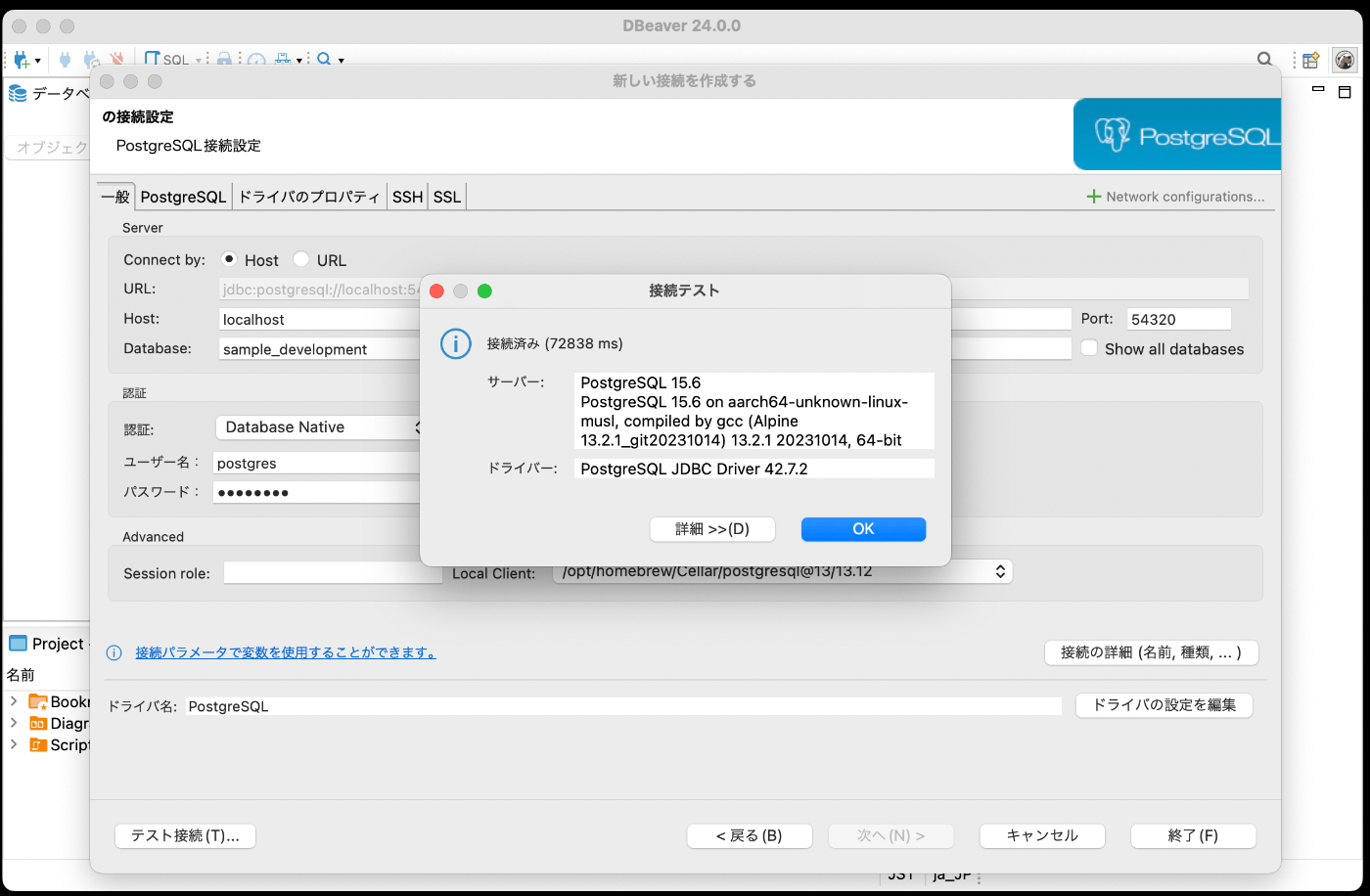Click the < 戻る (B) back button
The height and width of the screenshot is (896, 1370).
[x=750, y=835]
